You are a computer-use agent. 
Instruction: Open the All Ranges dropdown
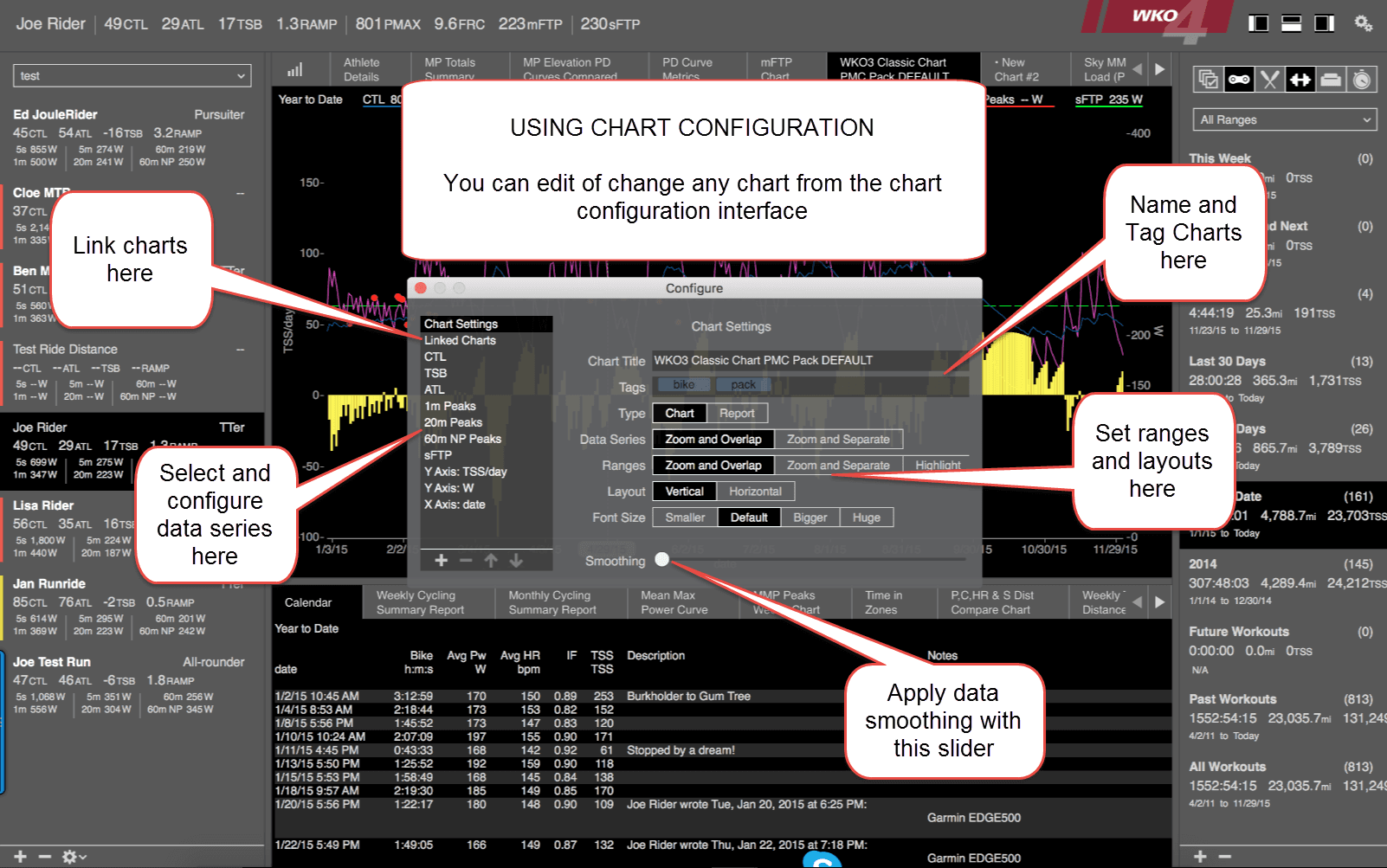tap(1284, 119)
